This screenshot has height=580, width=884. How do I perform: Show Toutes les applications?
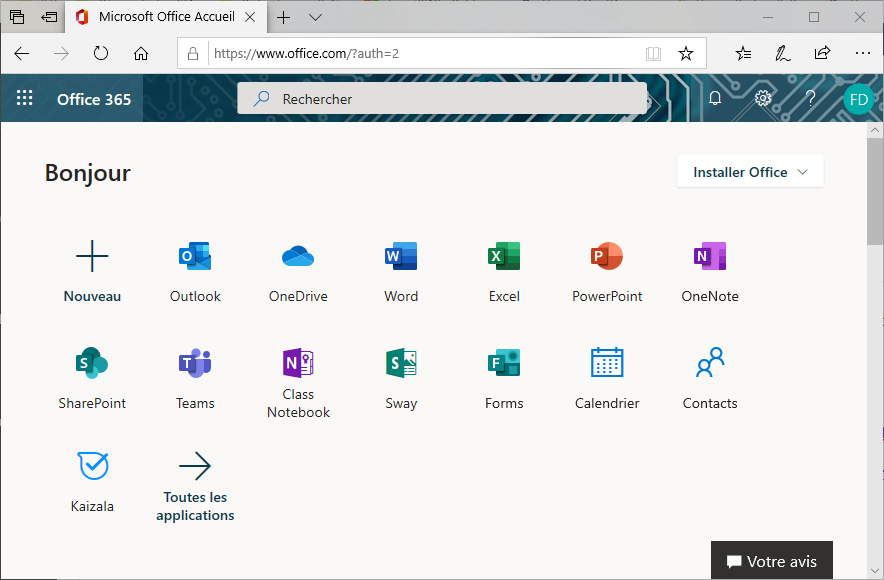(x=195, y=486)
